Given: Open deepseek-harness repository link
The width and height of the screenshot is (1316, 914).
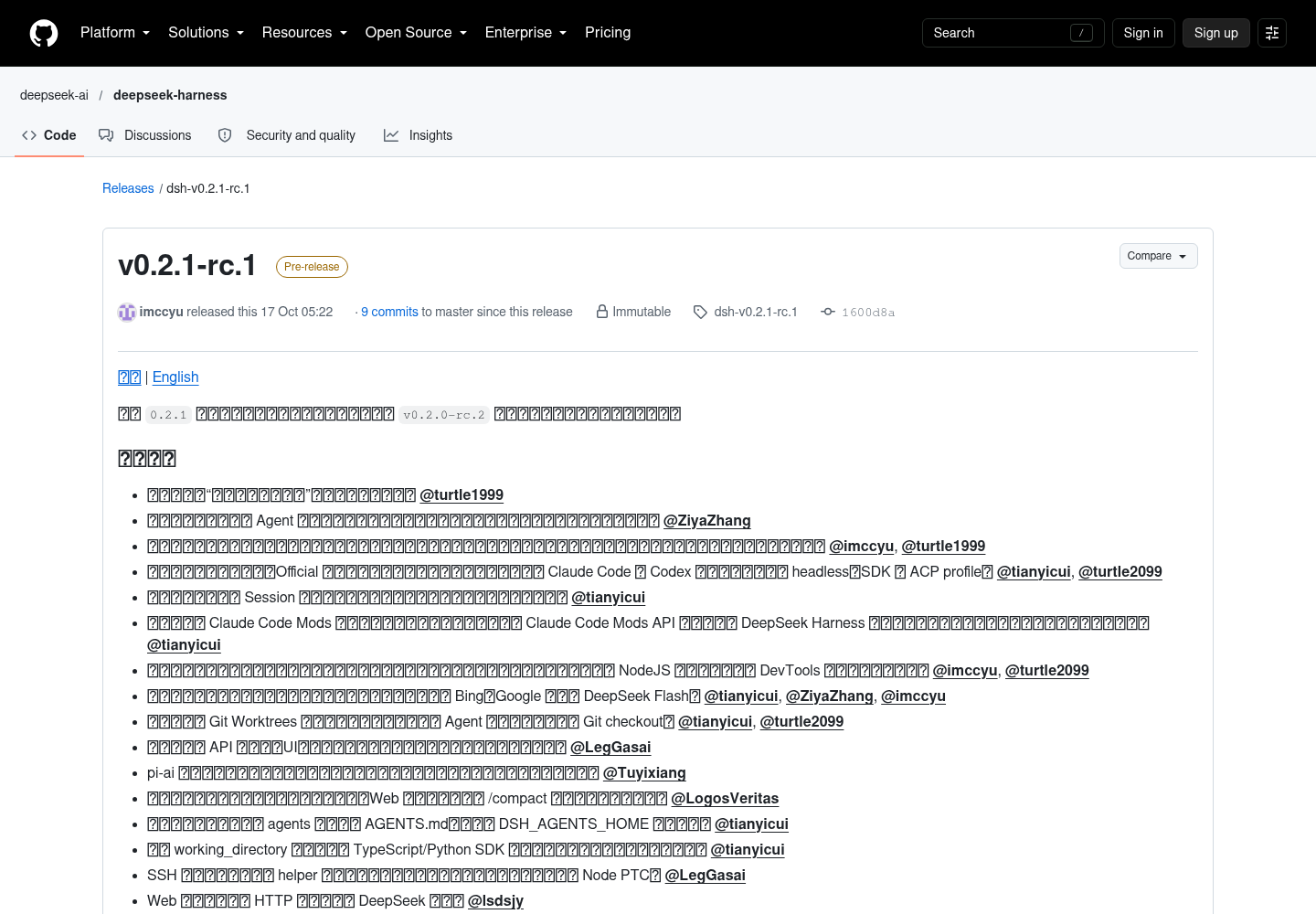Looking at the screenshot, I should tap(170, 95).
